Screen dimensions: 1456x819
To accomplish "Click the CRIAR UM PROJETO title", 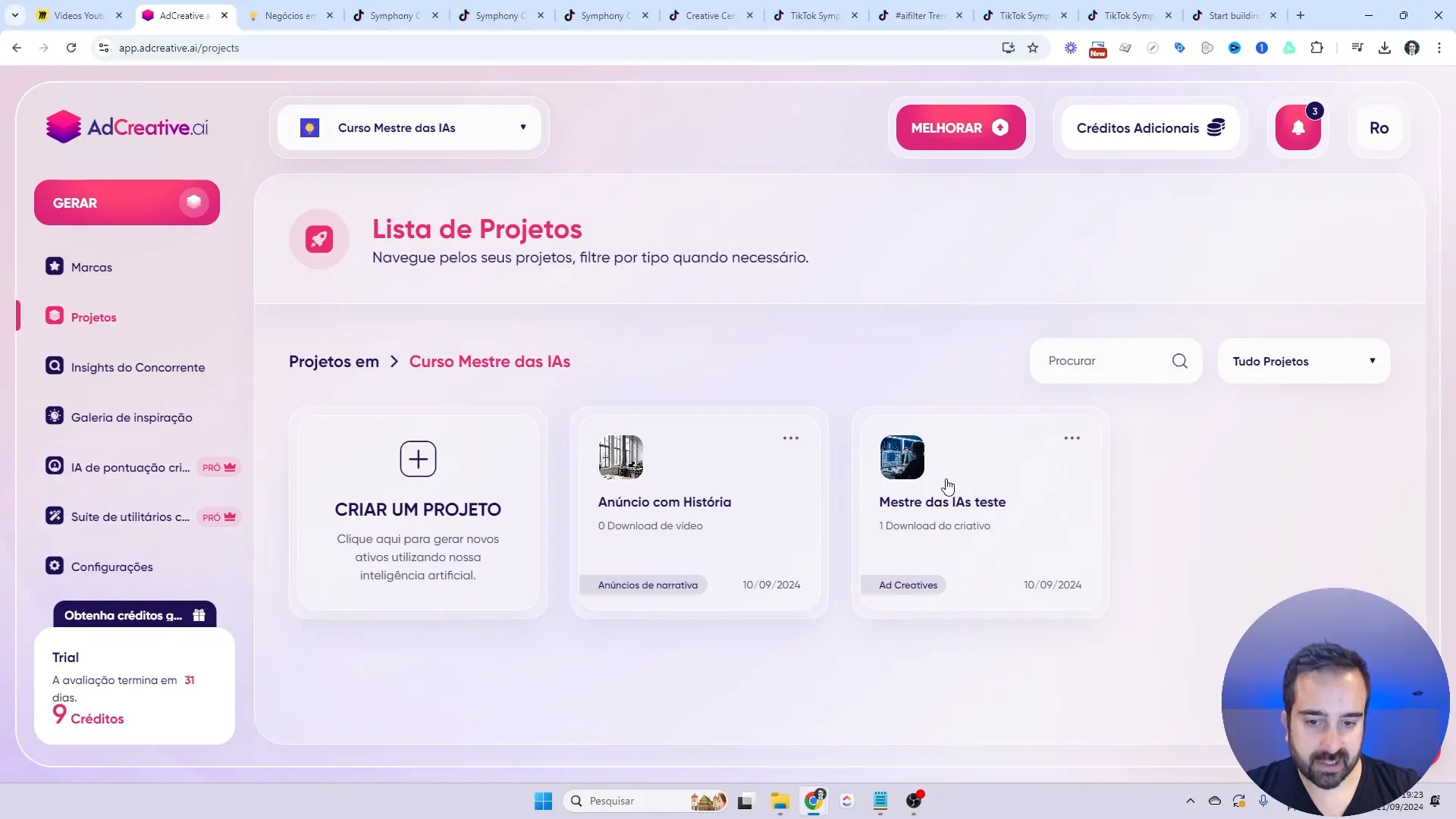I will pos(418,510).
